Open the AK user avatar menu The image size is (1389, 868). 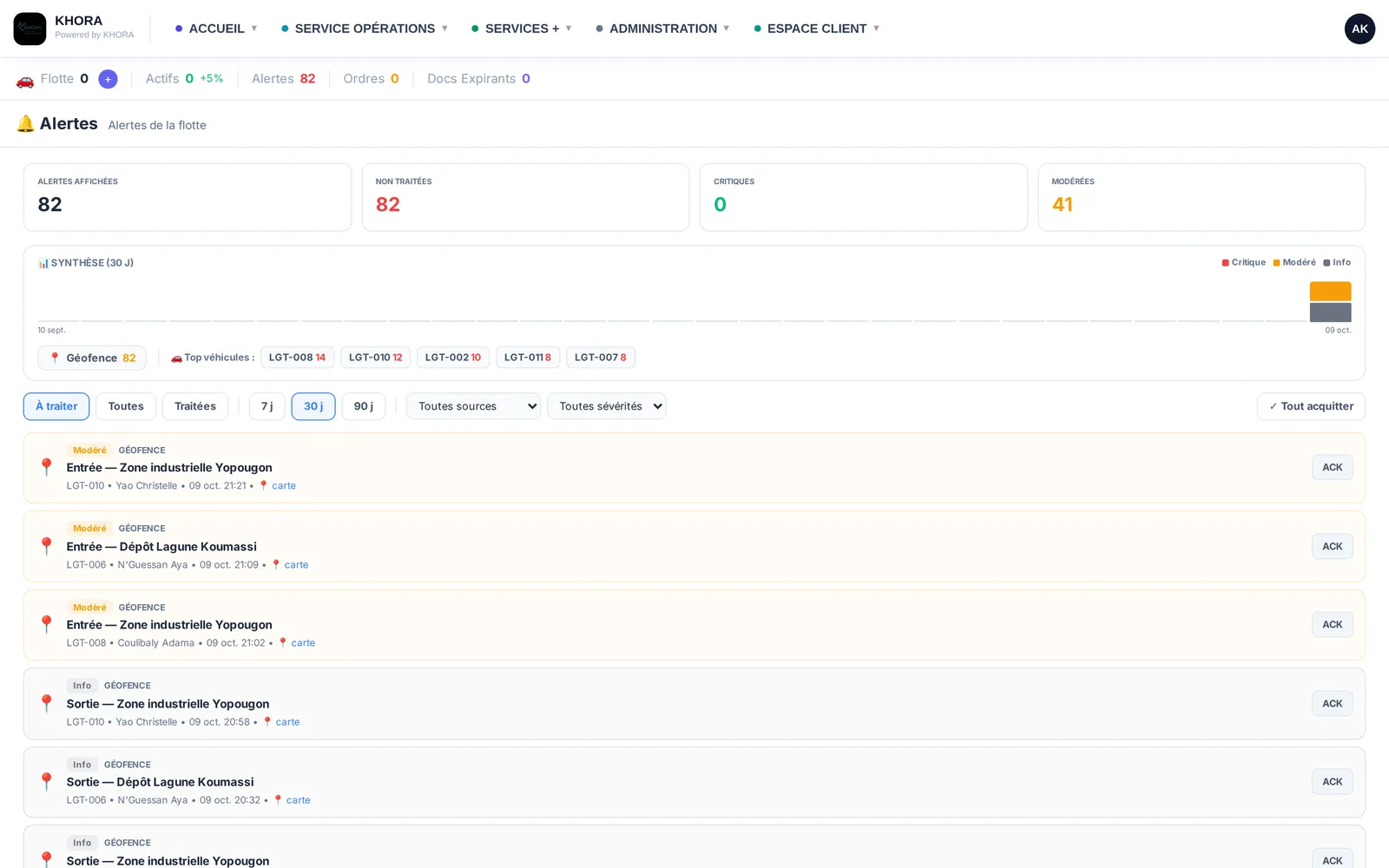coord(1359,29)
